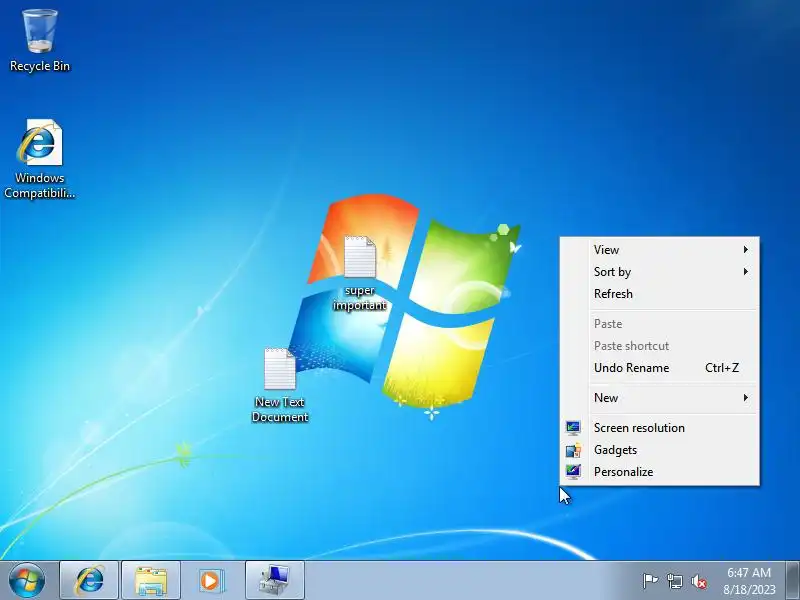Click the arrow beside New

point(745,397)
